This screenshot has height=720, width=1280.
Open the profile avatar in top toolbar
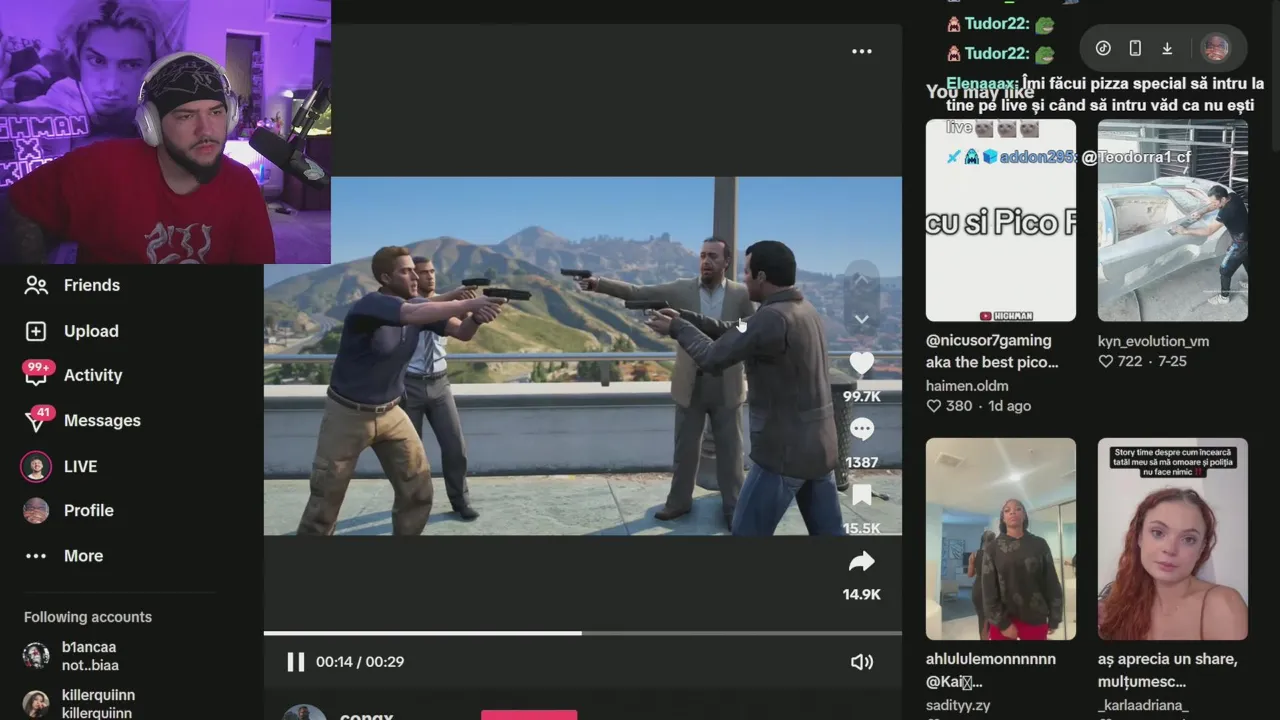click(1215, 48)
